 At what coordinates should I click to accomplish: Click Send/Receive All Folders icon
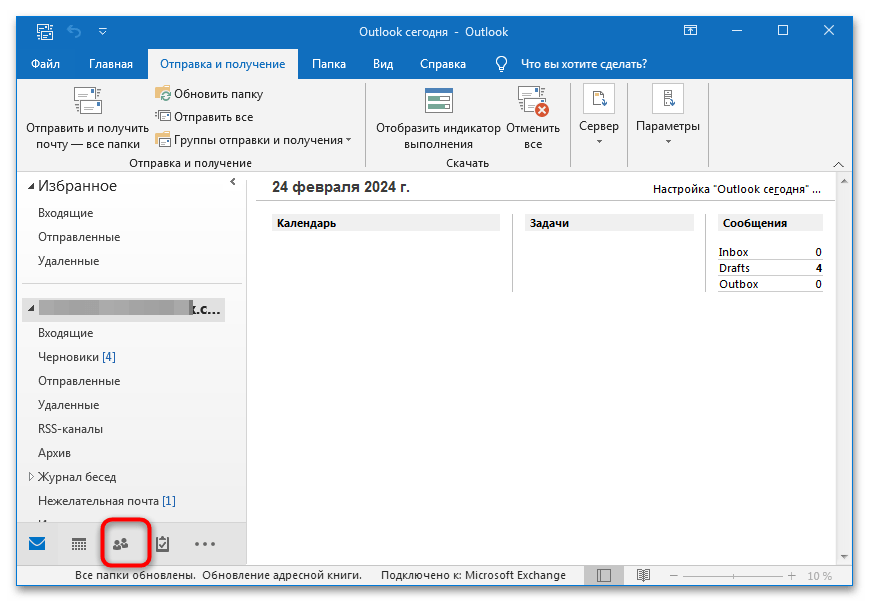click(x=88, y=100)
